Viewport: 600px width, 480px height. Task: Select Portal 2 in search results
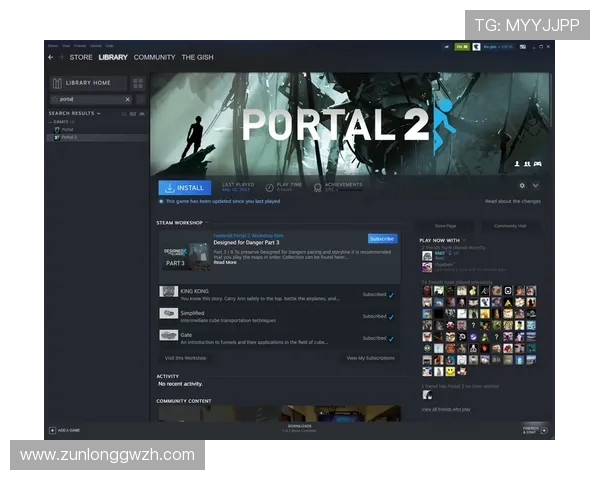98,137
